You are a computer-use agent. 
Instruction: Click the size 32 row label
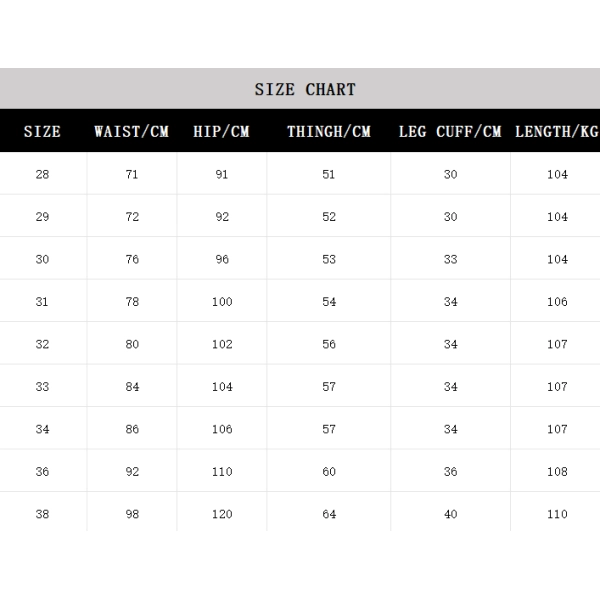coord(42,344)
